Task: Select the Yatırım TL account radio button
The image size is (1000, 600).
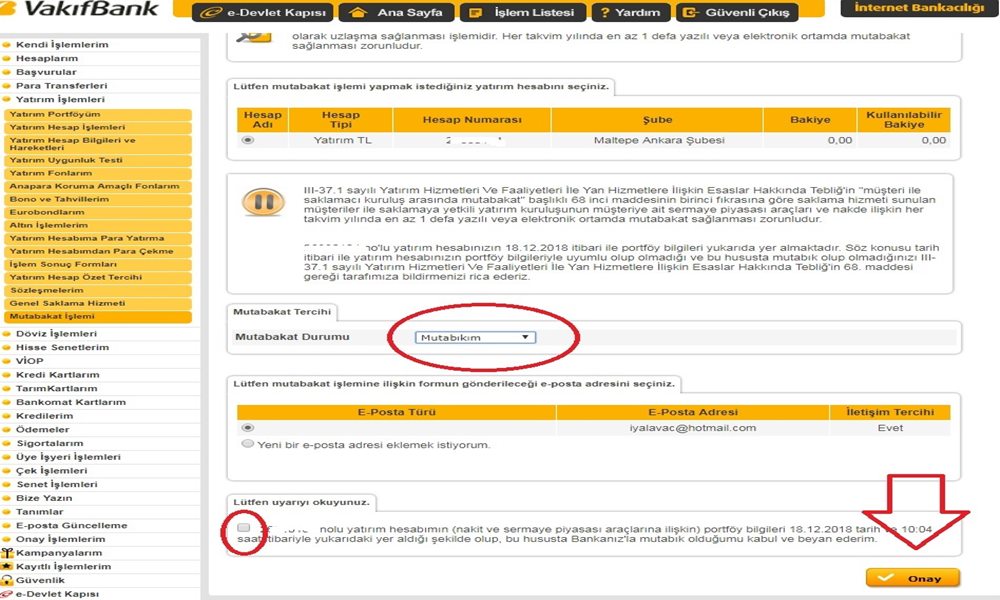Action: [x=248, y=140]
